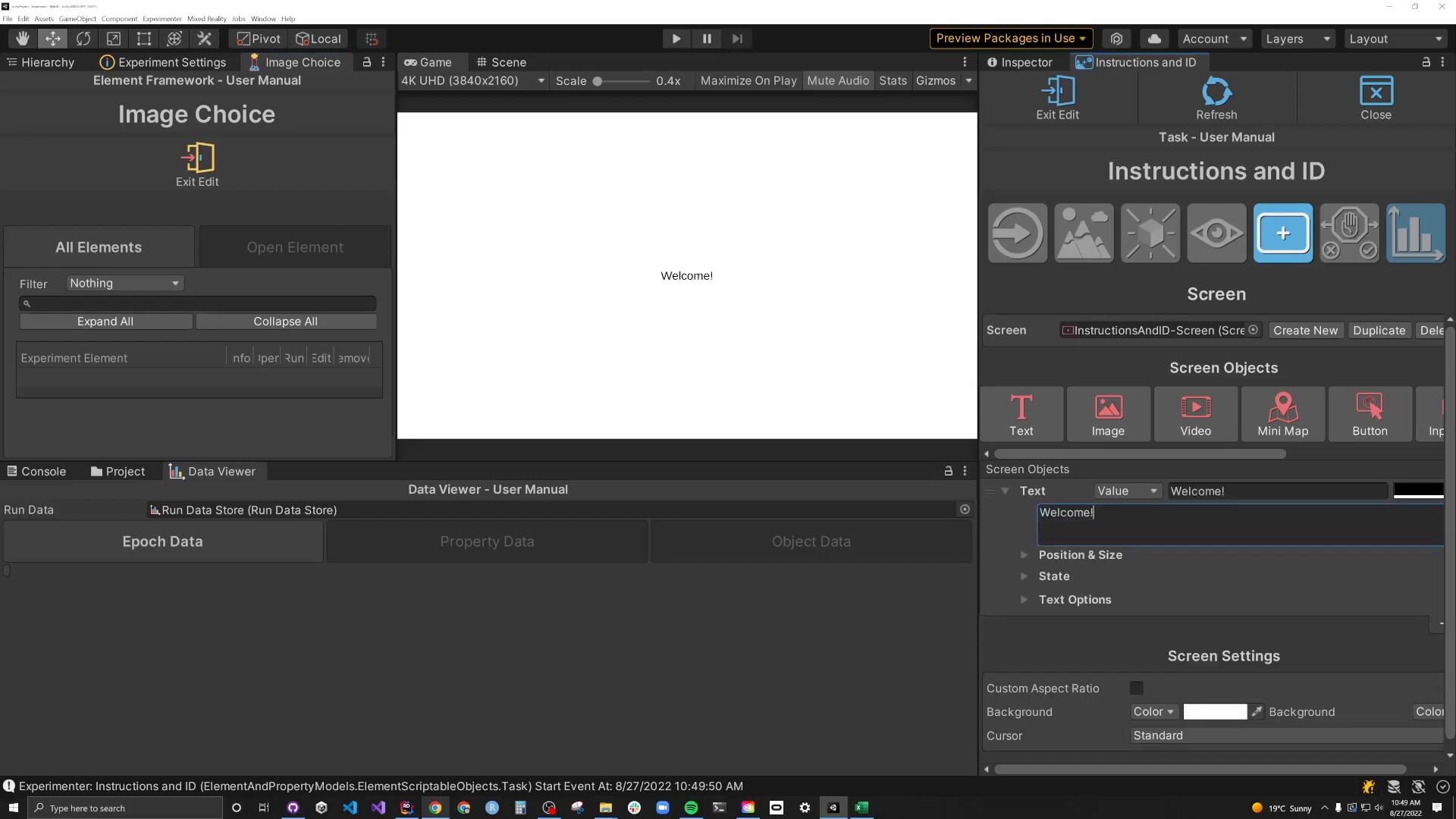Click the white Background color swatch

pos(1214,711)
